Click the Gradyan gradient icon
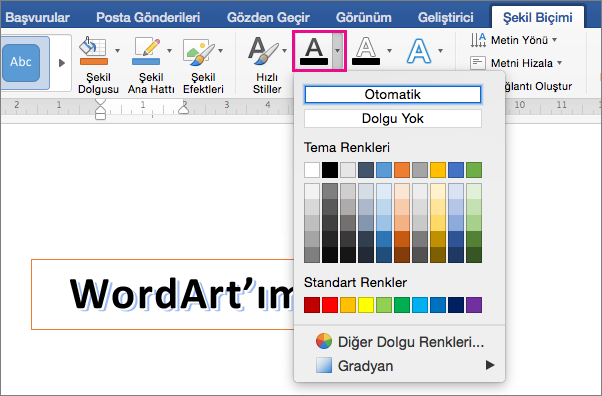This screenshot has width=602, height=396. tap(324, 365)
